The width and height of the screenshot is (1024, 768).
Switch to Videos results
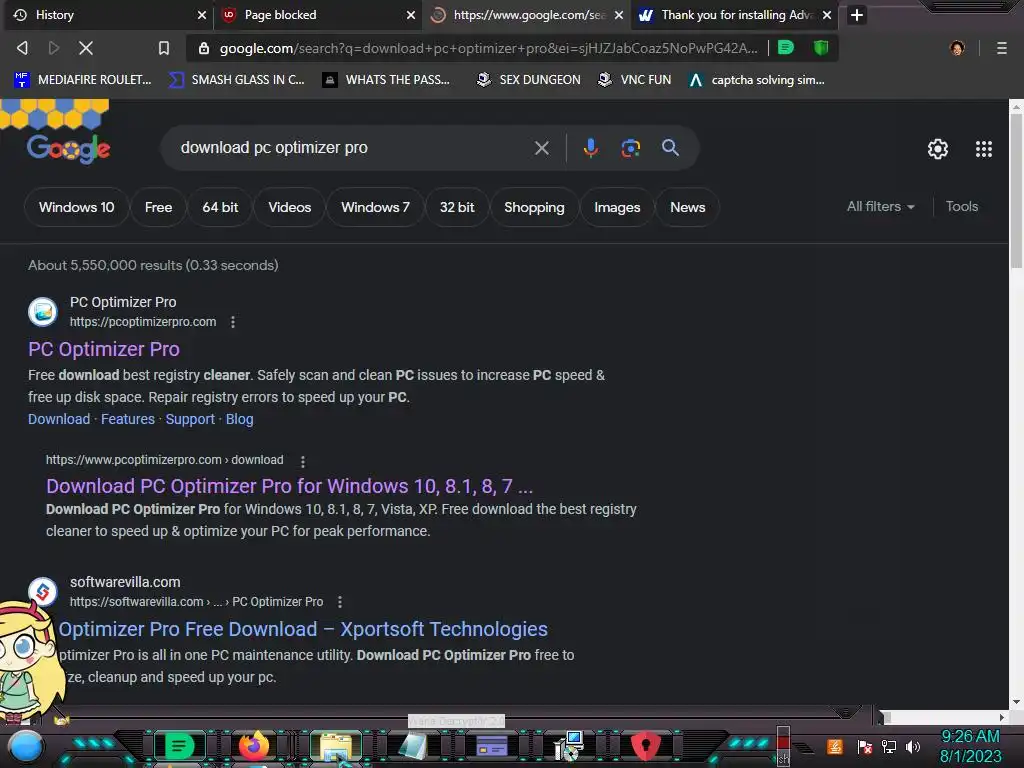[x=289, y=207]
